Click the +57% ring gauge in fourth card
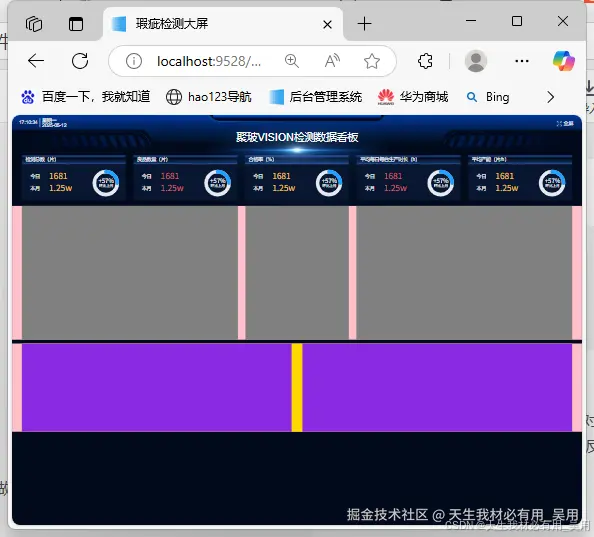This screenshot has height=537, width=594. click(x=441, y=183)
